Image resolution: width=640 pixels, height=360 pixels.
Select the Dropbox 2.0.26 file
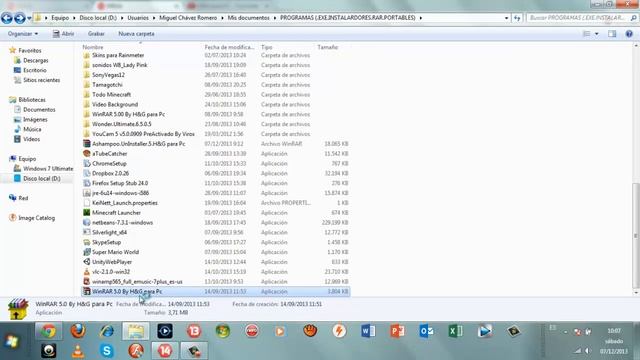point(110,173)
